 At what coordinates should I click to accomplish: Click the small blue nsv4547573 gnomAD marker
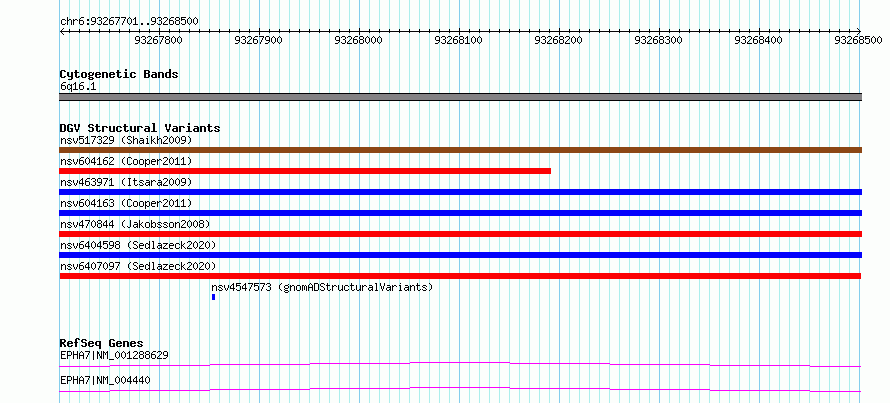213,297
